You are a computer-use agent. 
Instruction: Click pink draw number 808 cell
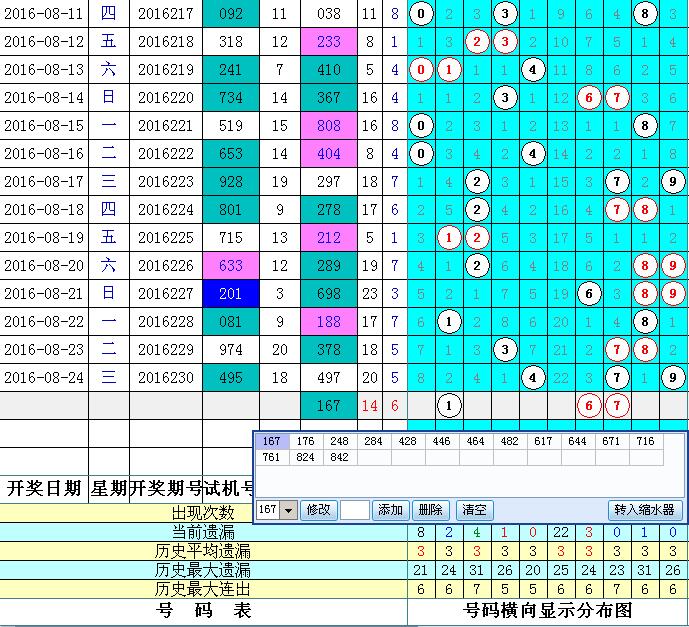click(329, 126)
